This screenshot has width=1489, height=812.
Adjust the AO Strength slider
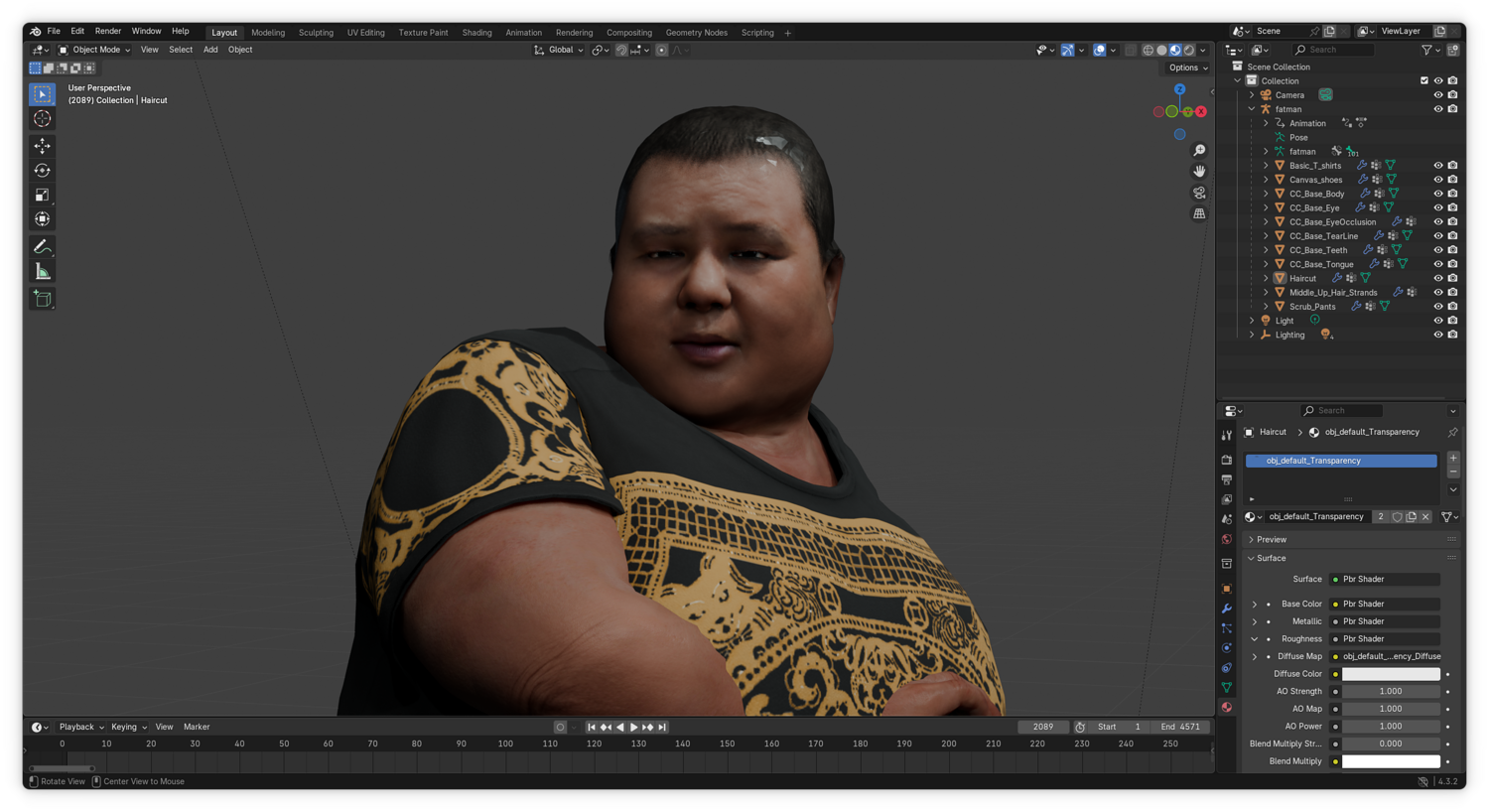pos(1391,692)
